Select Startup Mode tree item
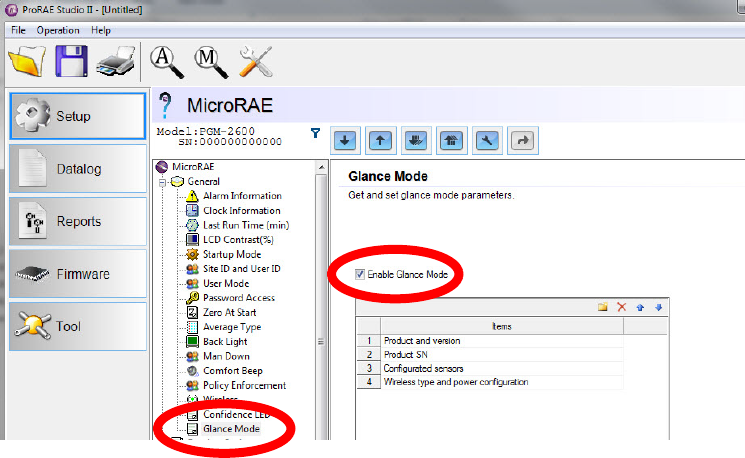745x458 pixels. point(232,254)
